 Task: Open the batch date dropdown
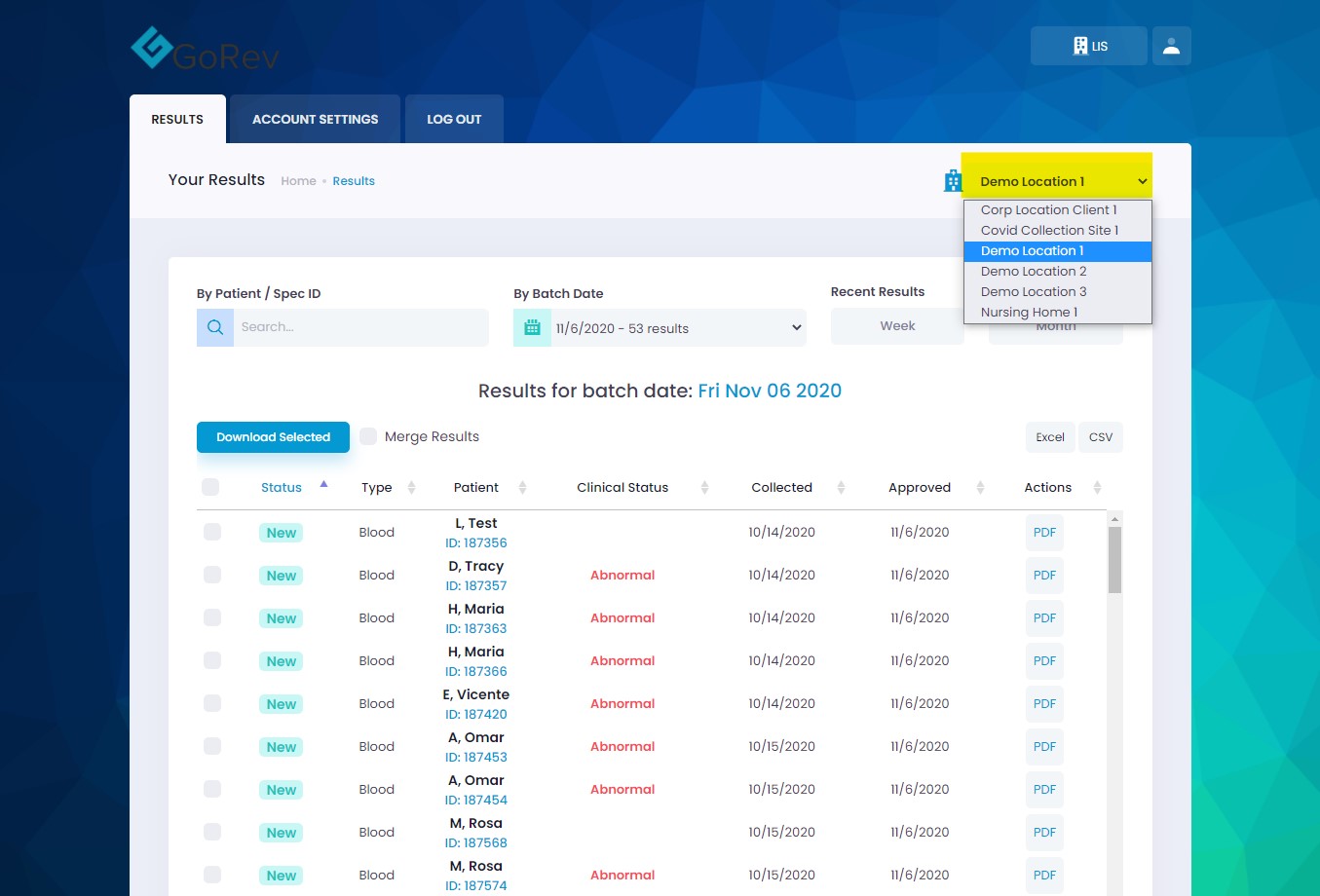677,328
